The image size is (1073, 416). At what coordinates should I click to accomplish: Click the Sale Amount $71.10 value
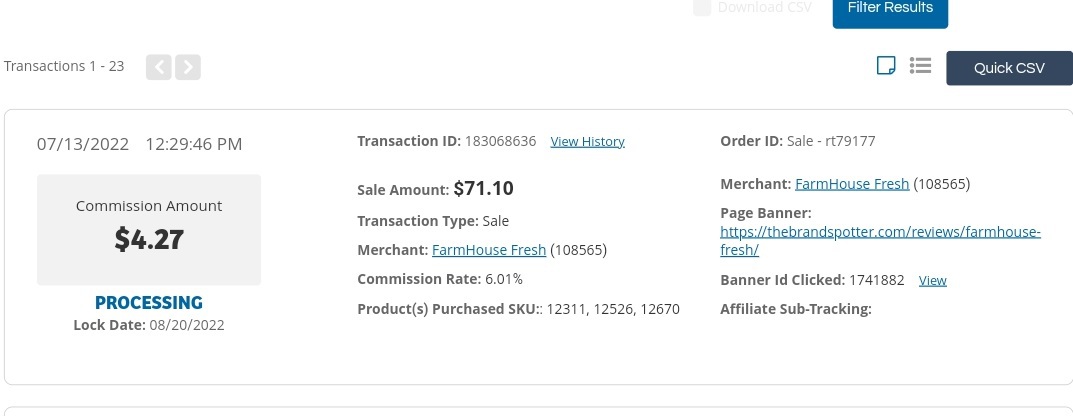click(x=483, y=188)
